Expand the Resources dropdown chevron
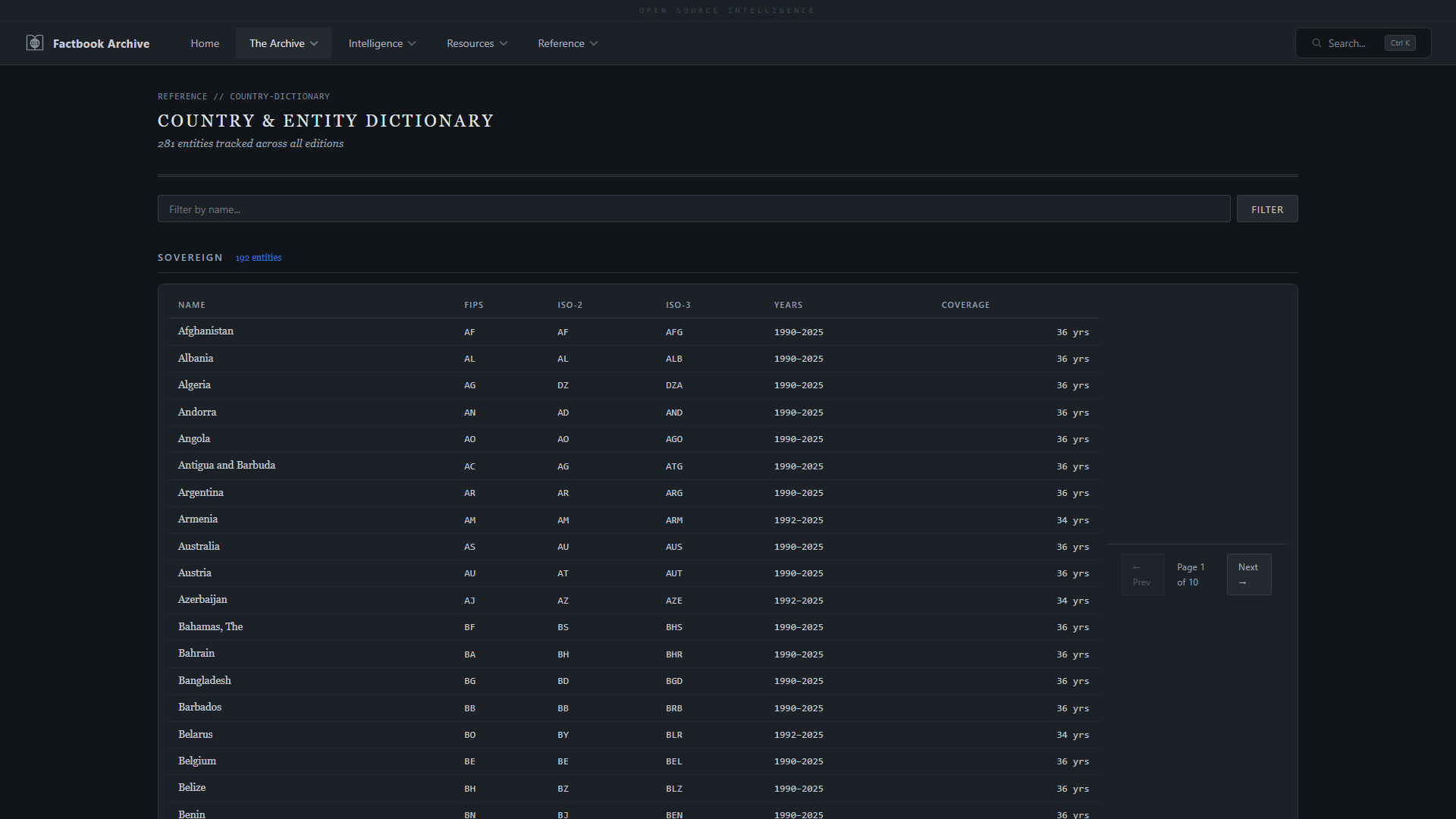This screenshot has height=819, width=1456. click(x=504, y=44)
